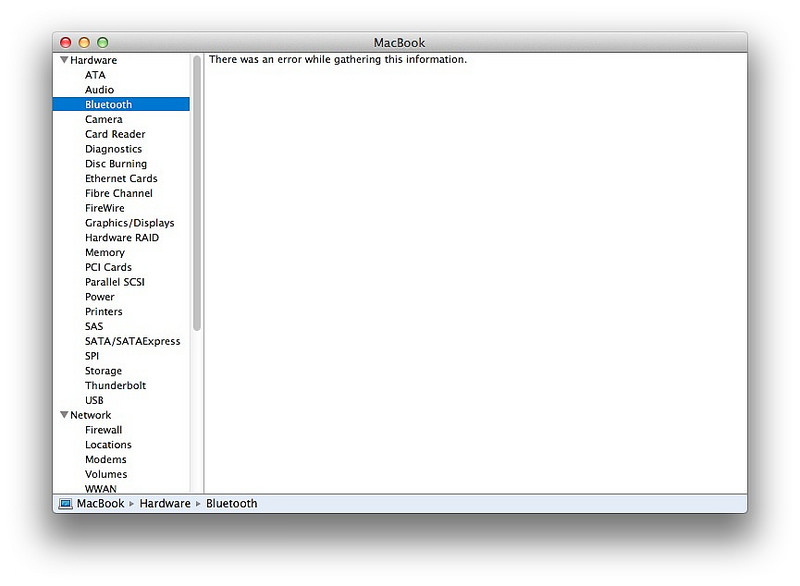Viewport: 800px width, 586px height.
Task: Select the SAS entry
Action: point(94,326)
